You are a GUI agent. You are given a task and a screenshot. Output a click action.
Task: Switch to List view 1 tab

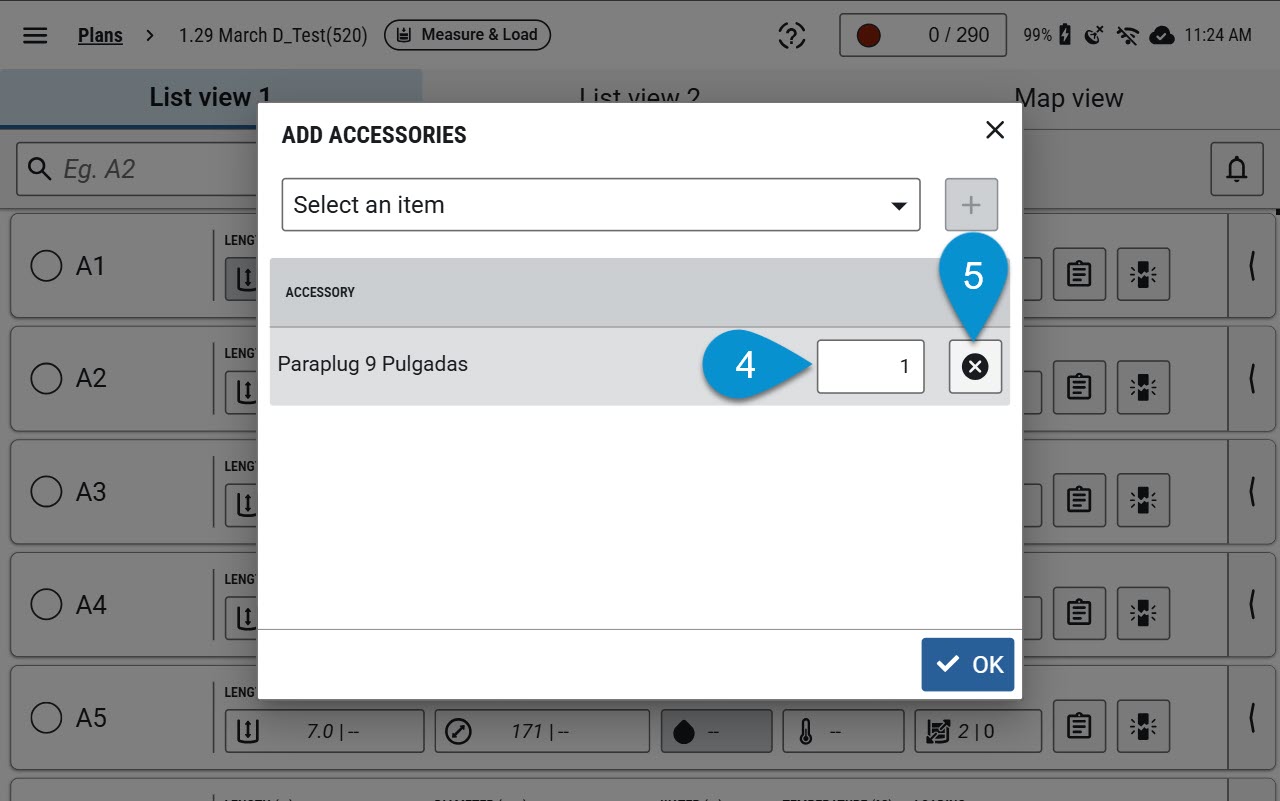[x=211, y=98]
